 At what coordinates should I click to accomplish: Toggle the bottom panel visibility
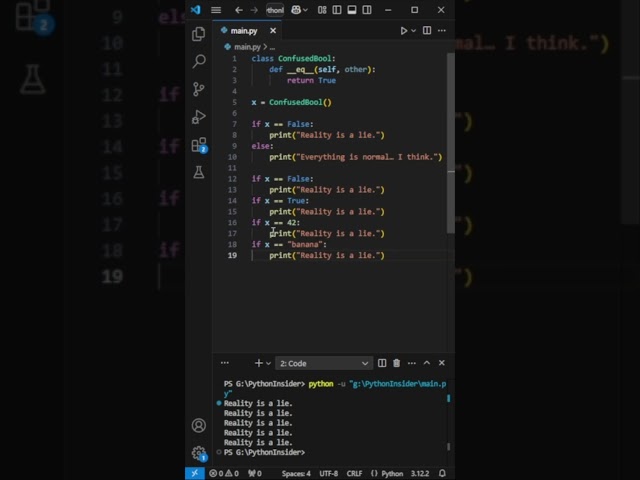pyautogui.click(x=352, y=10)
